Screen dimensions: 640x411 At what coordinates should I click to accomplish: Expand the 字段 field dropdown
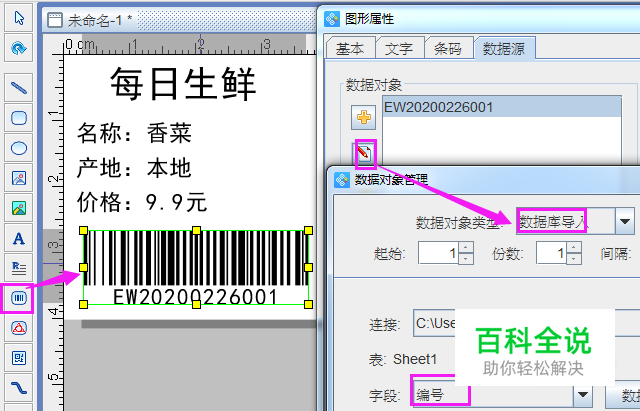(583, 394)
